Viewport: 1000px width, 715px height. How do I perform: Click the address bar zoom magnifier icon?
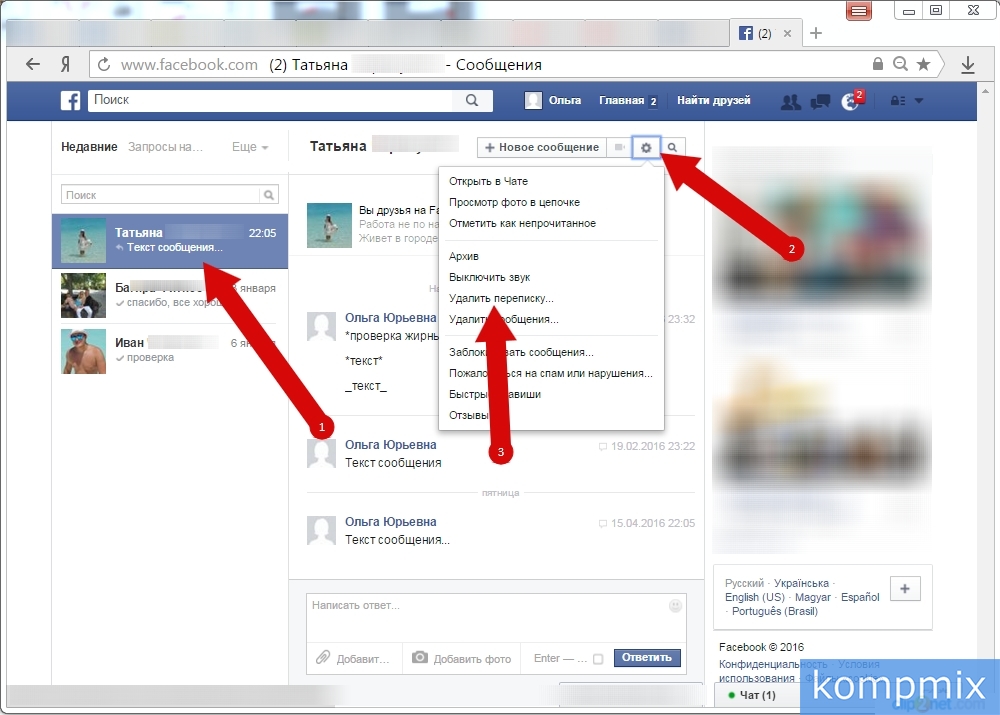coord(900,64)
